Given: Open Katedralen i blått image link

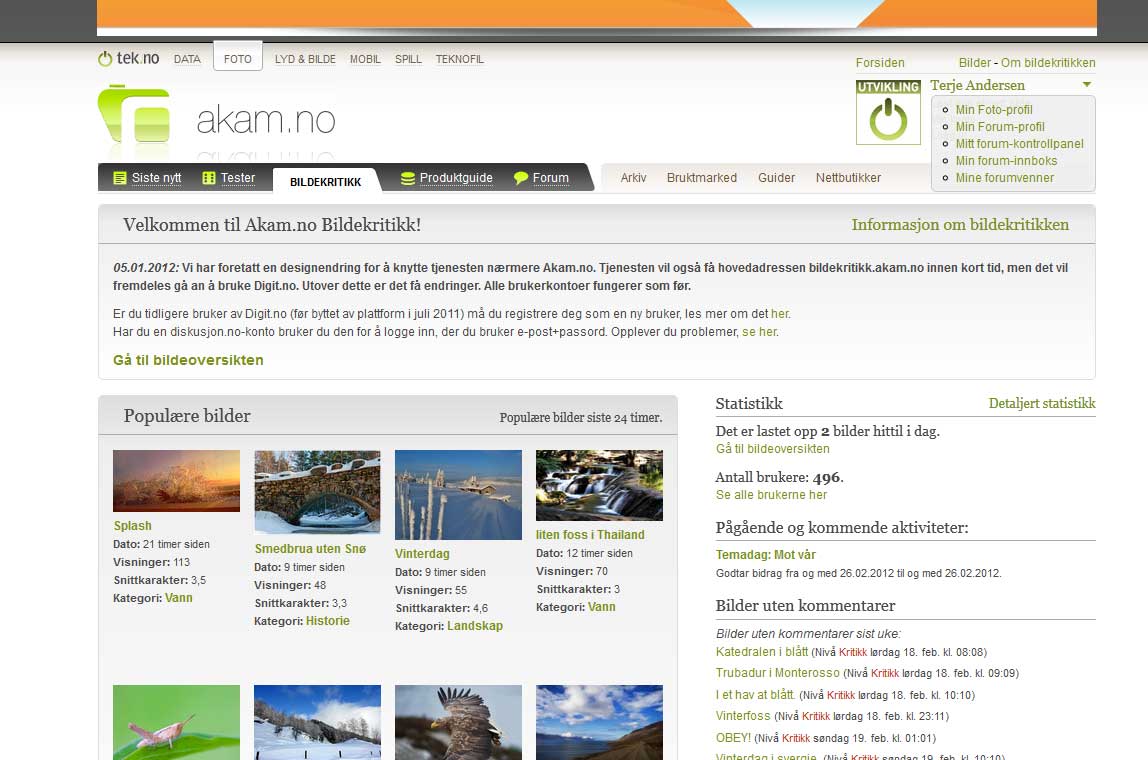Looking at the screenshot, I should click(x=761, y=652).
